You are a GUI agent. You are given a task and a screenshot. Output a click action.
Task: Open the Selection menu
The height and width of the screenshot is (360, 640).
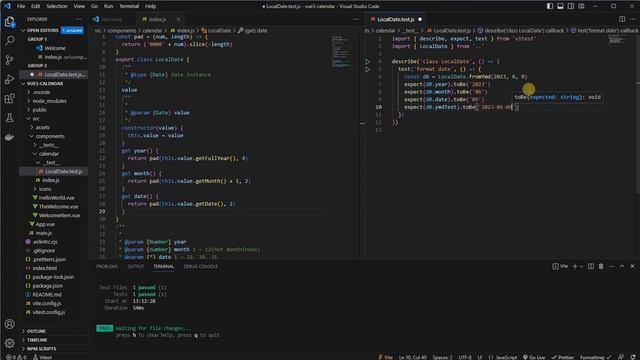pyautogui.click(x=57, y=6)
